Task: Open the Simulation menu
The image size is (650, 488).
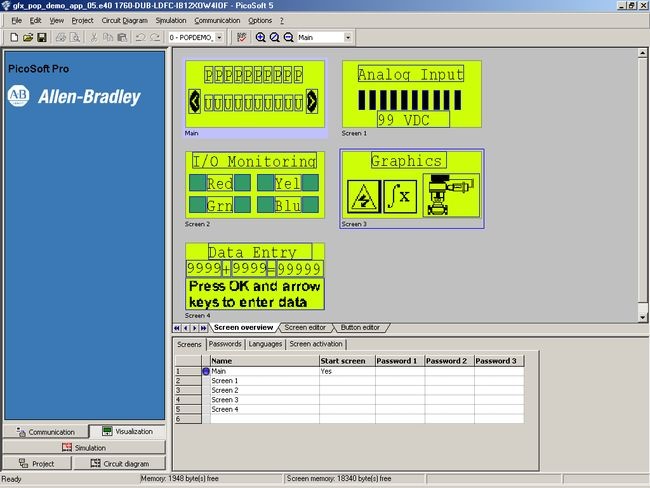Action: coord(171,20)
